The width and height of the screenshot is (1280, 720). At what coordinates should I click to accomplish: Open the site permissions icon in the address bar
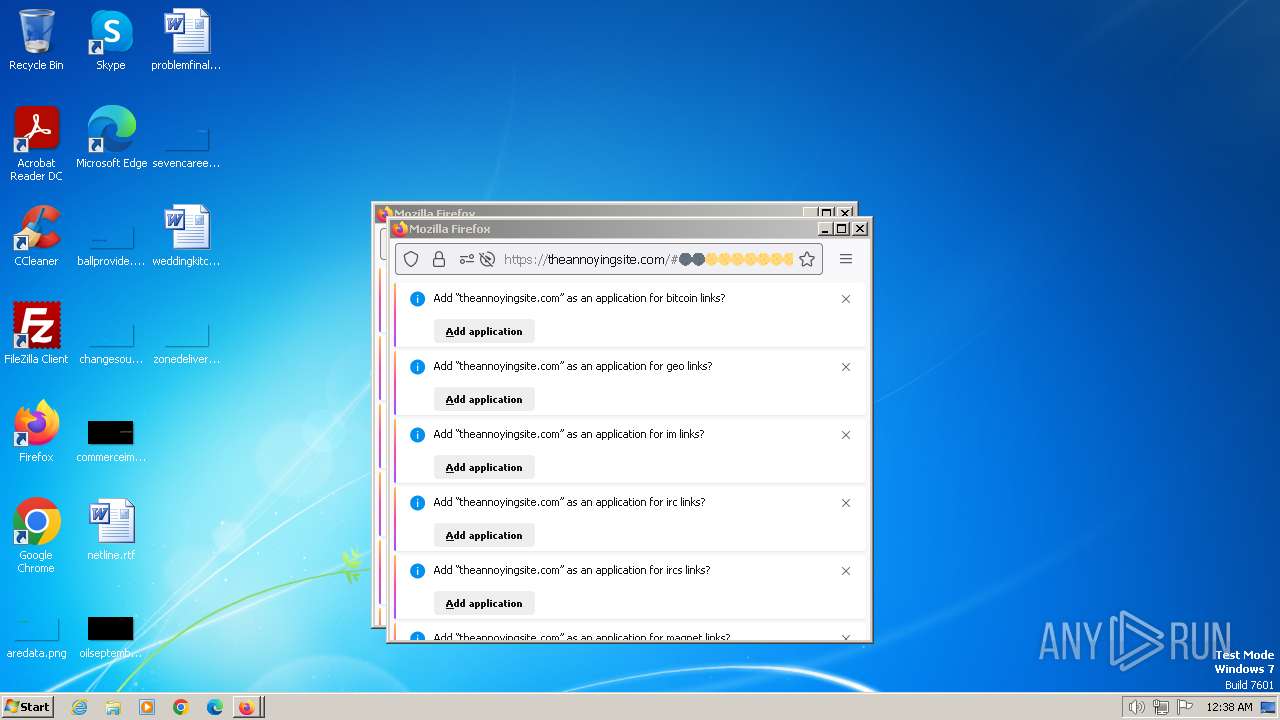[x=466, y=259]
